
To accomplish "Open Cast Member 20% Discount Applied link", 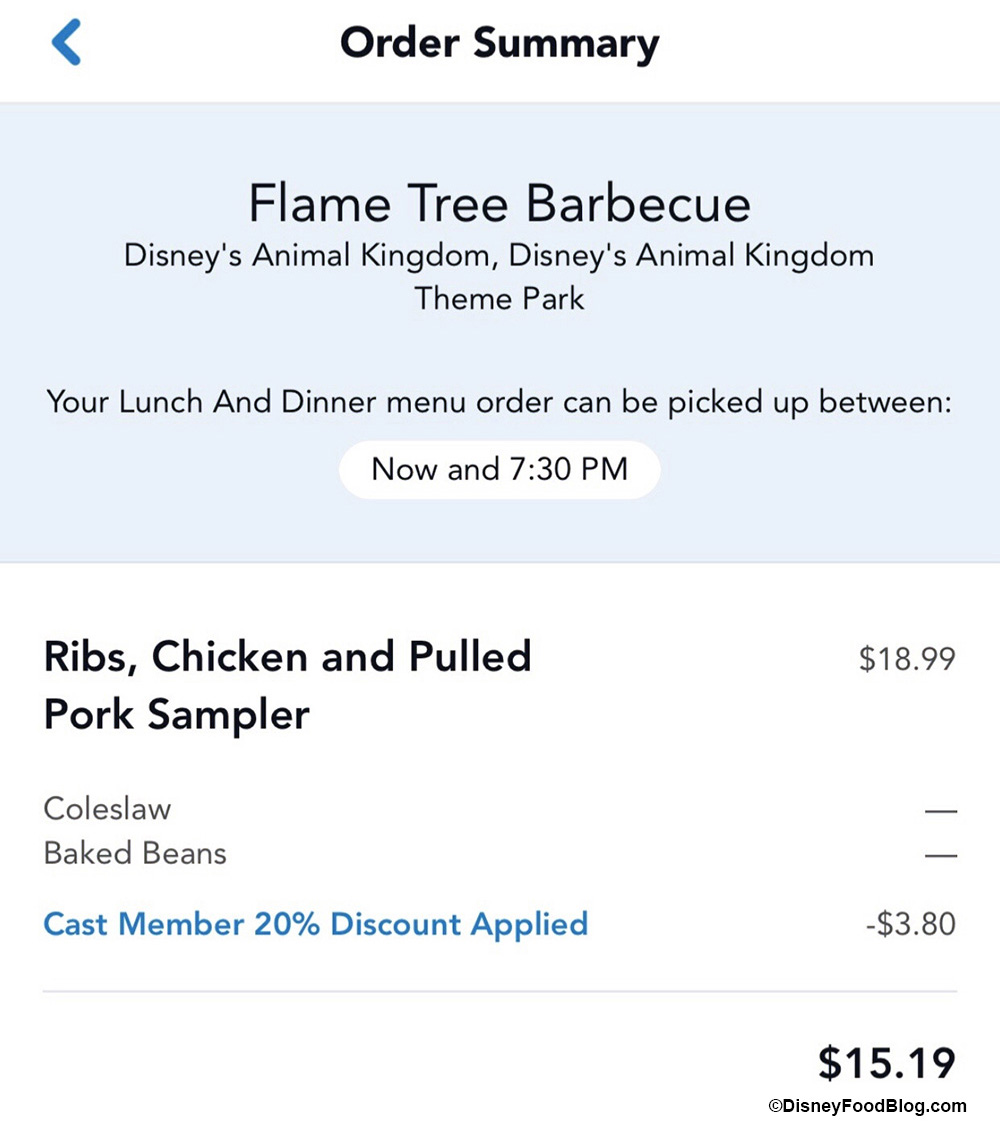I will 315,923.
